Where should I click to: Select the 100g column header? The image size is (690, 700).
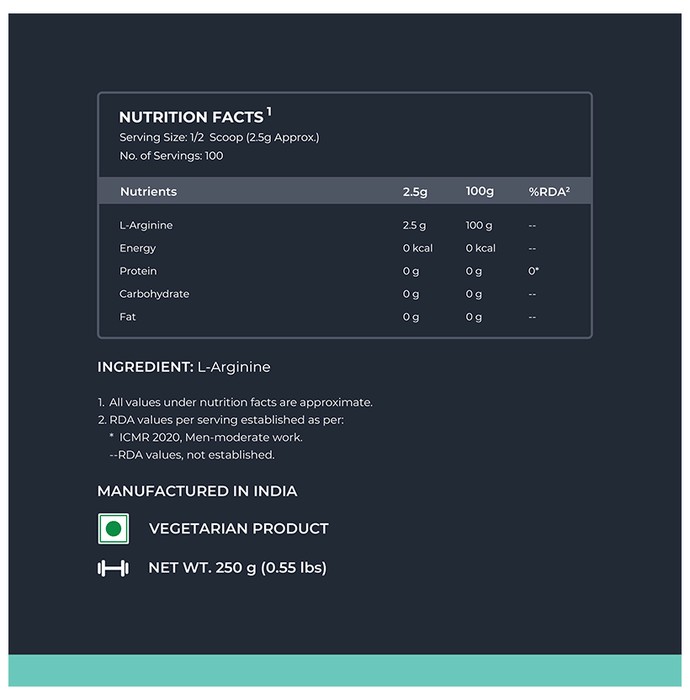click(x=479, y=192)
